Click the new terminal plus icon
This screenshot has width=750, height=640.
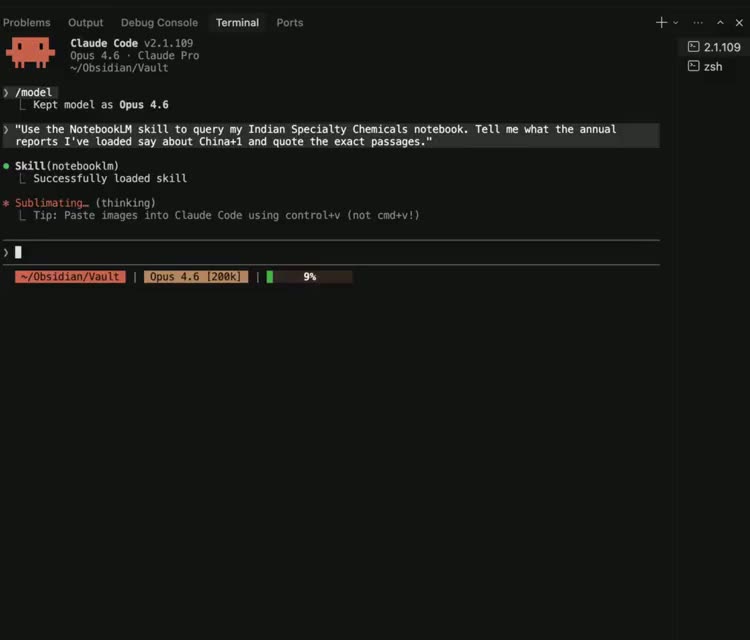pos(661,22)
